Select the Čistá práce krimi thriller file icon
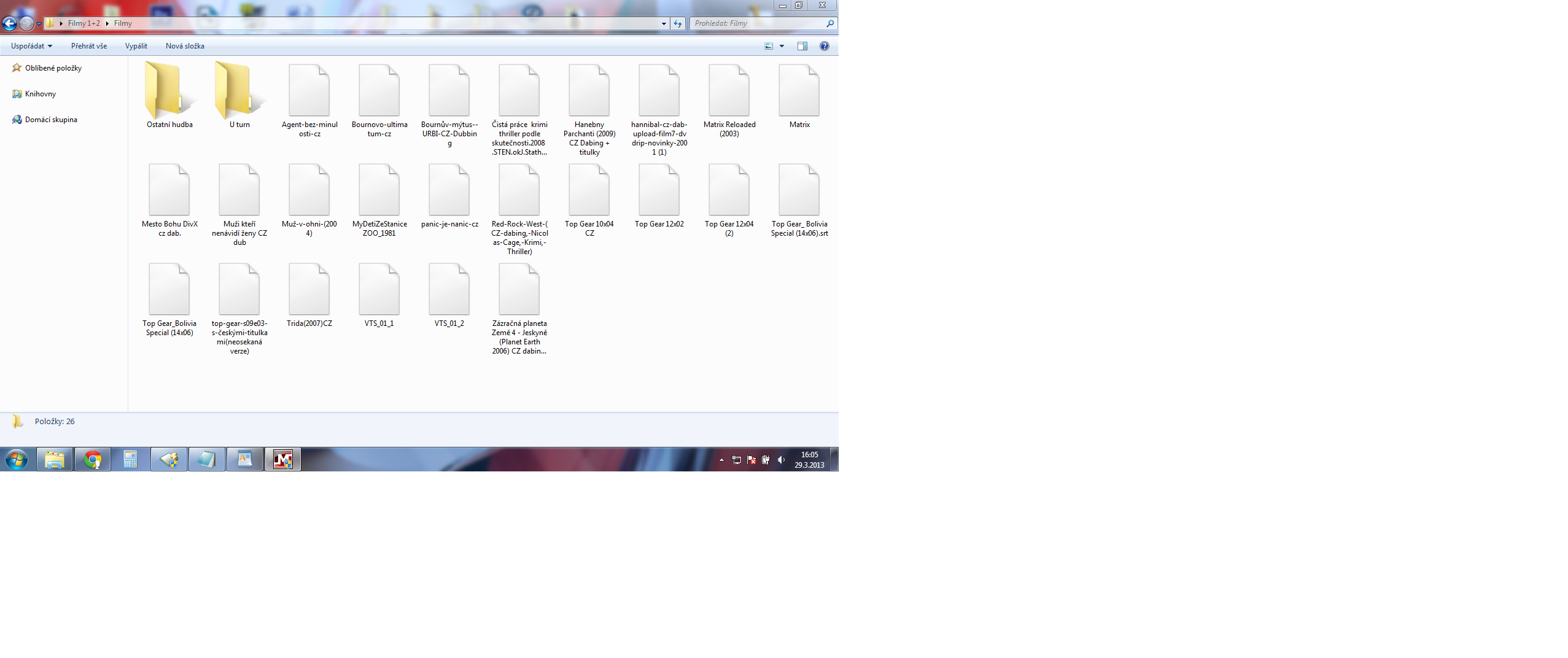This screenshot has height=658, width=1568. coord(519,90)
